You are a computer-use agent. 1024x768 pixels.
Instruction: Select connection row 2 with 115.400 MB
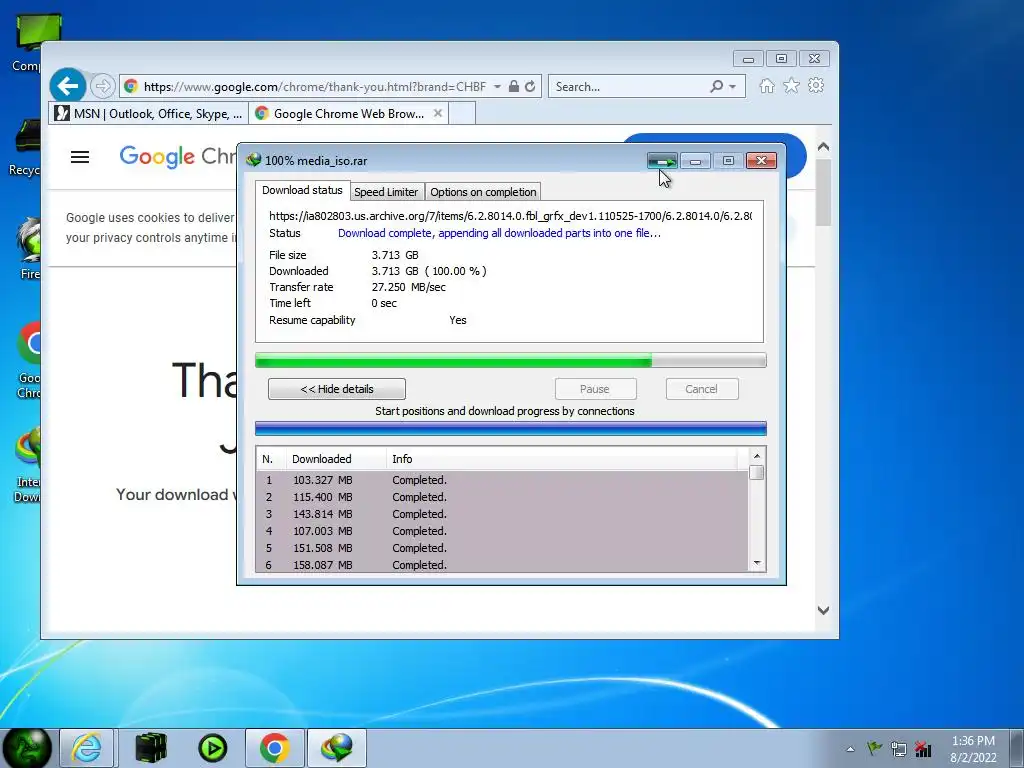502,497
